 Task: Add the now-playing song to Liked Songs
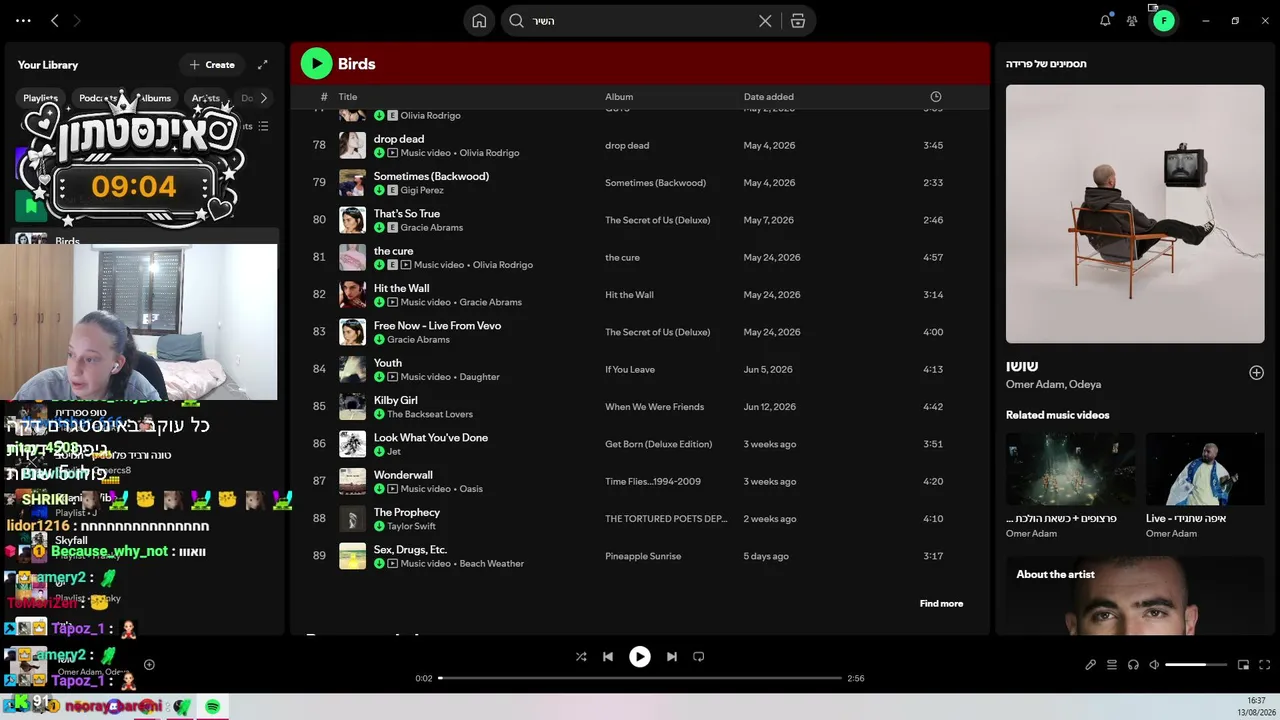1256,373
